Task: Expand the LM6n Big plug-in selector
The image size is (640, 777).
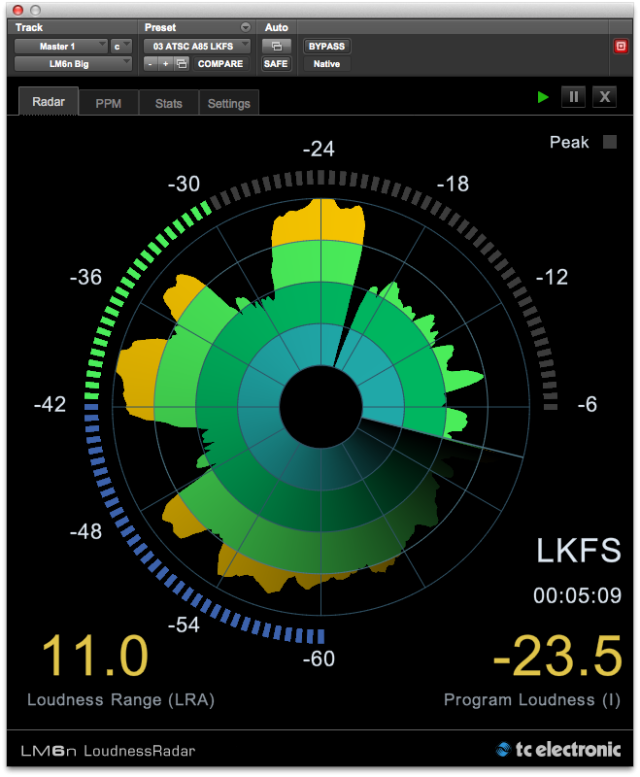Action: [73, 64]
